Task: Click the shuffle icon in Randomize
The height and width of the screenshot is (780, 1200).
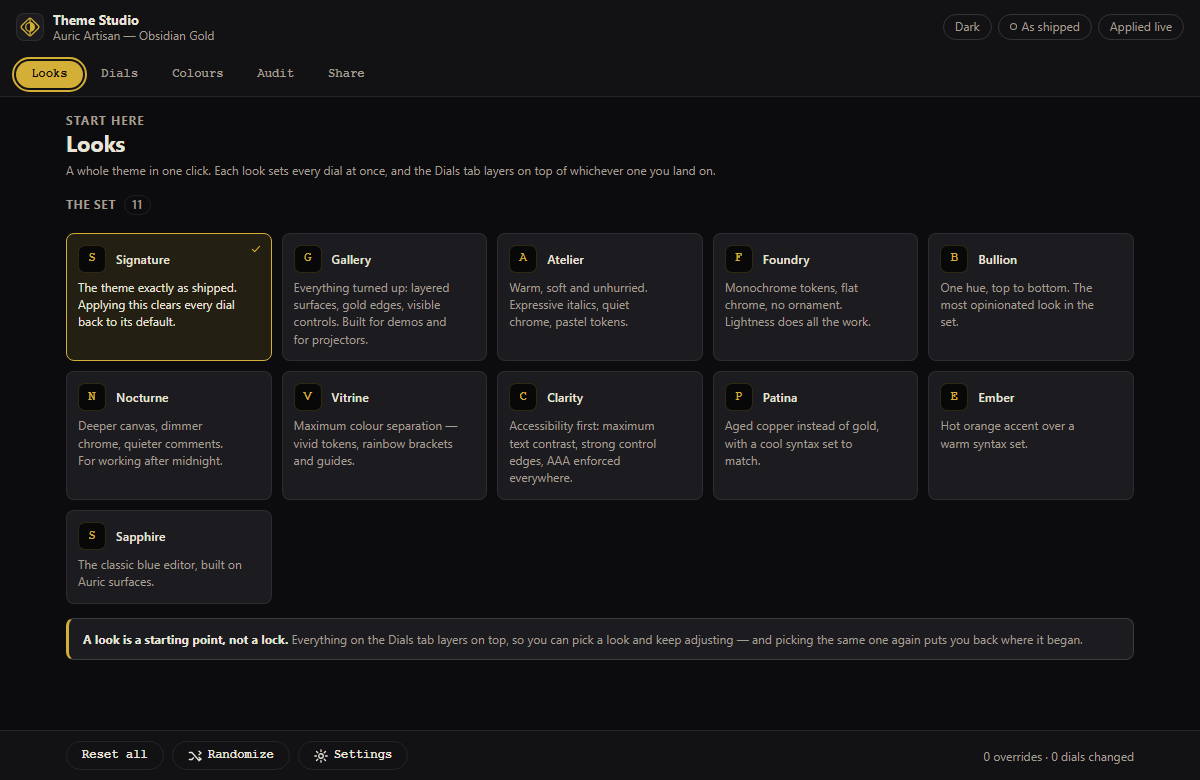Action: click(x=194, y=755)
